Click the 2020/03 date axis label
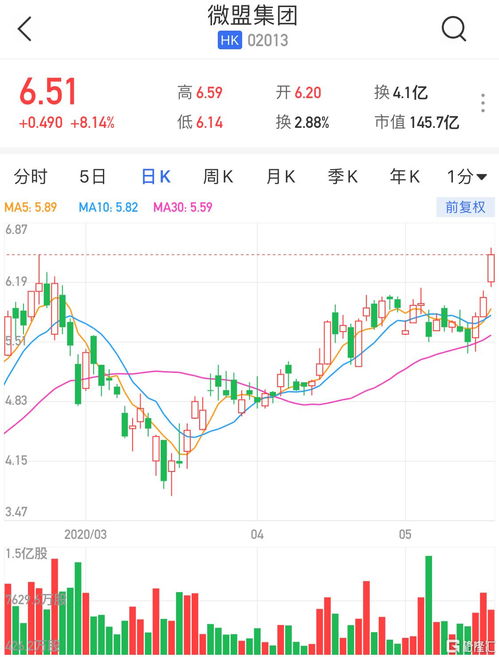This screenshot has width=499, height=657. coord(85,534)
